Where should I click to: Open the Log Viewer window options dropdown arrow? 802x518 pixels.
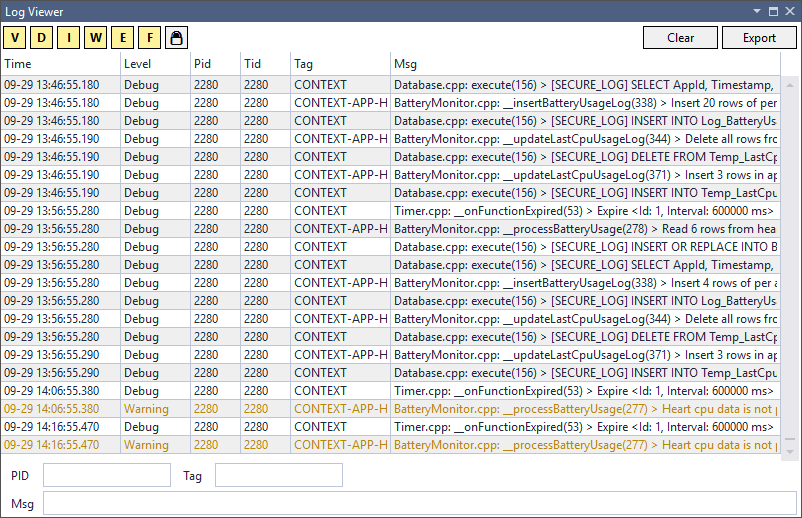[x=757, y=11]
